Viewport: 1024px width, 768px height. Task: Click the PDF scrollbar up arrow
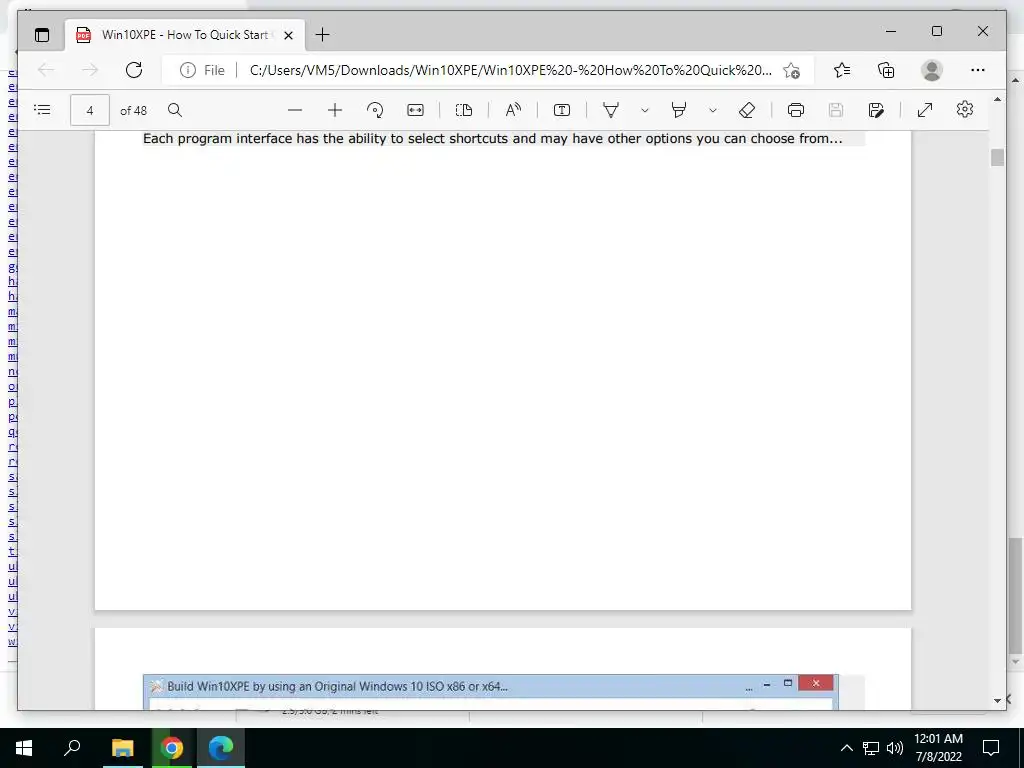[x=997, y=99]
